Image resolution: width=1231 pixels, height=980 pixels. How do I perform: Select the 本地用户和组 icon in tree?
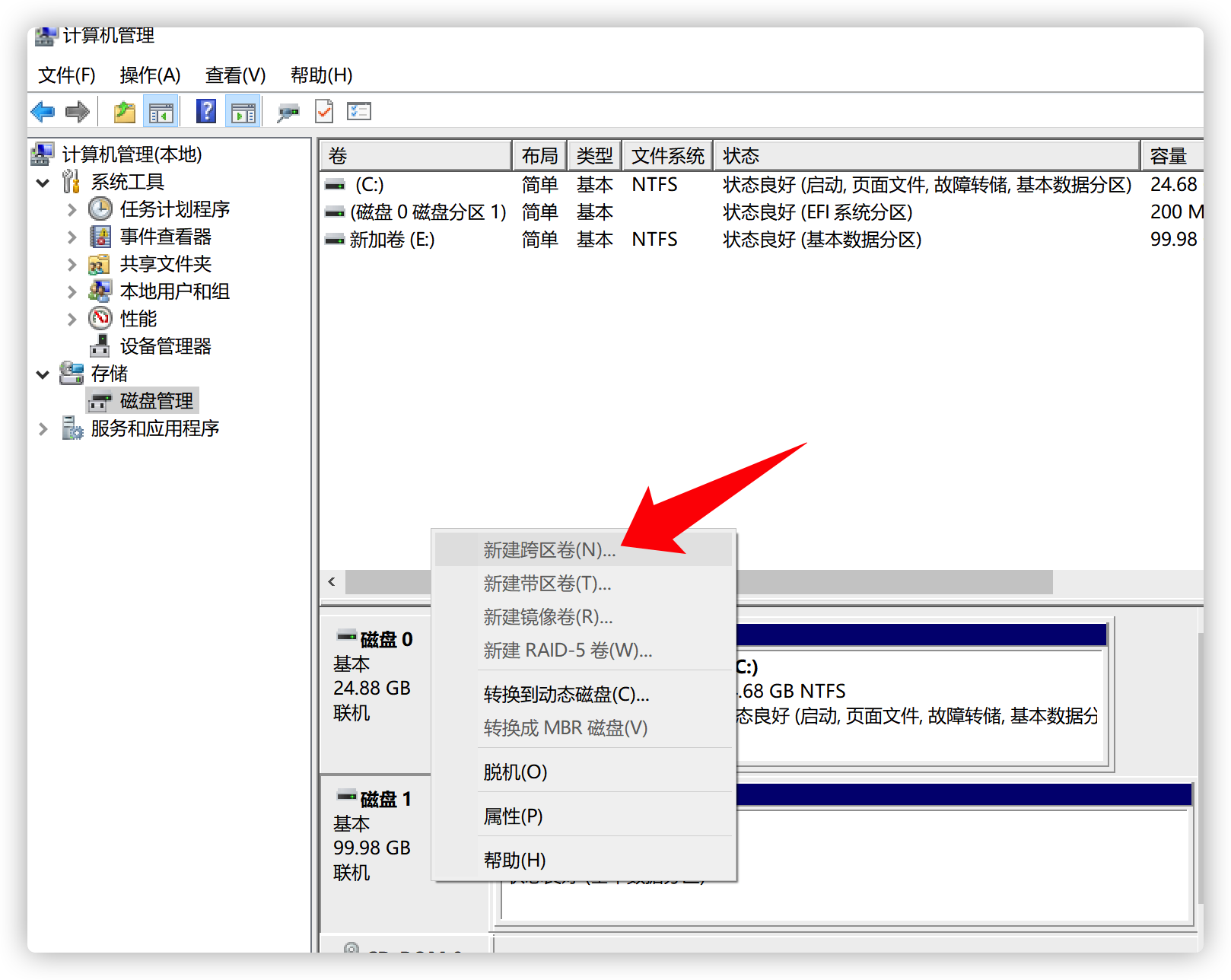pos(100,291)
